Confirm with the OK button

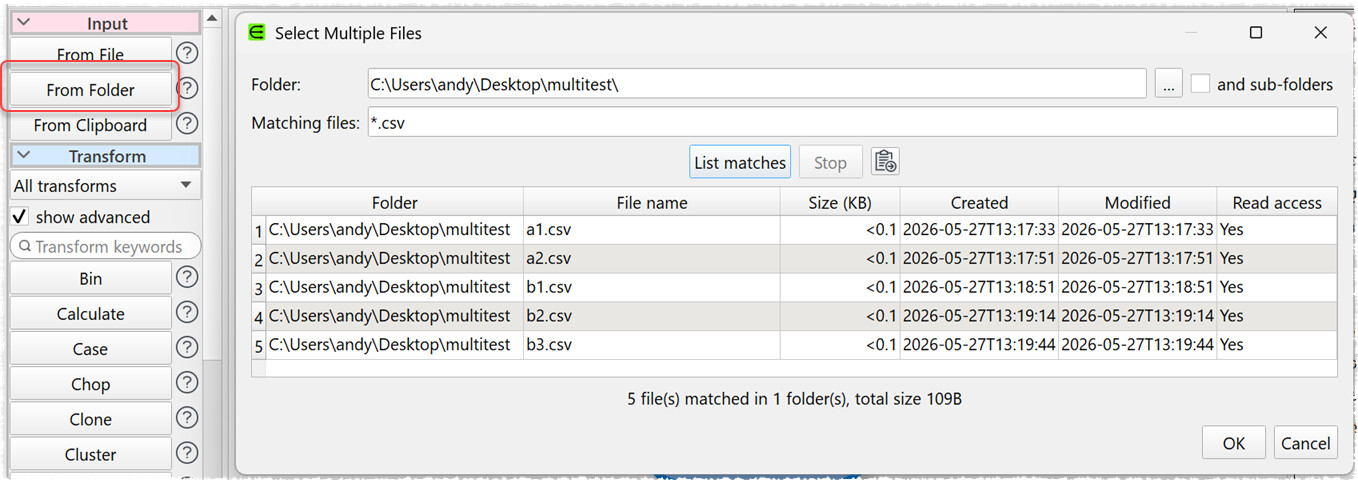click(x=1234, y=443)
